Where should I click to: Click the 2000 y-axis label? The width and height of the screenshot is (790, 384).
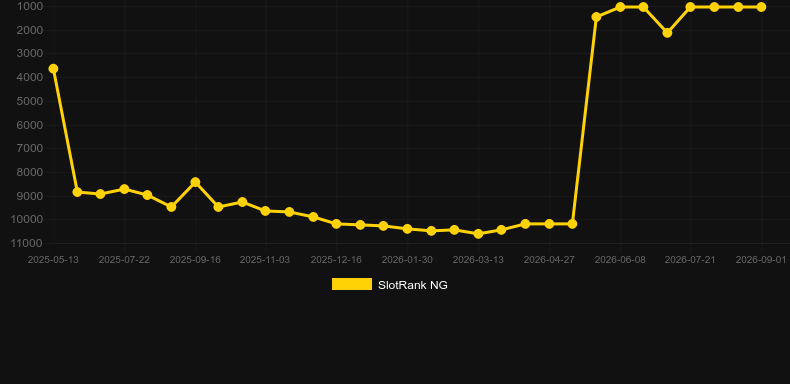[x=30, y=30]
